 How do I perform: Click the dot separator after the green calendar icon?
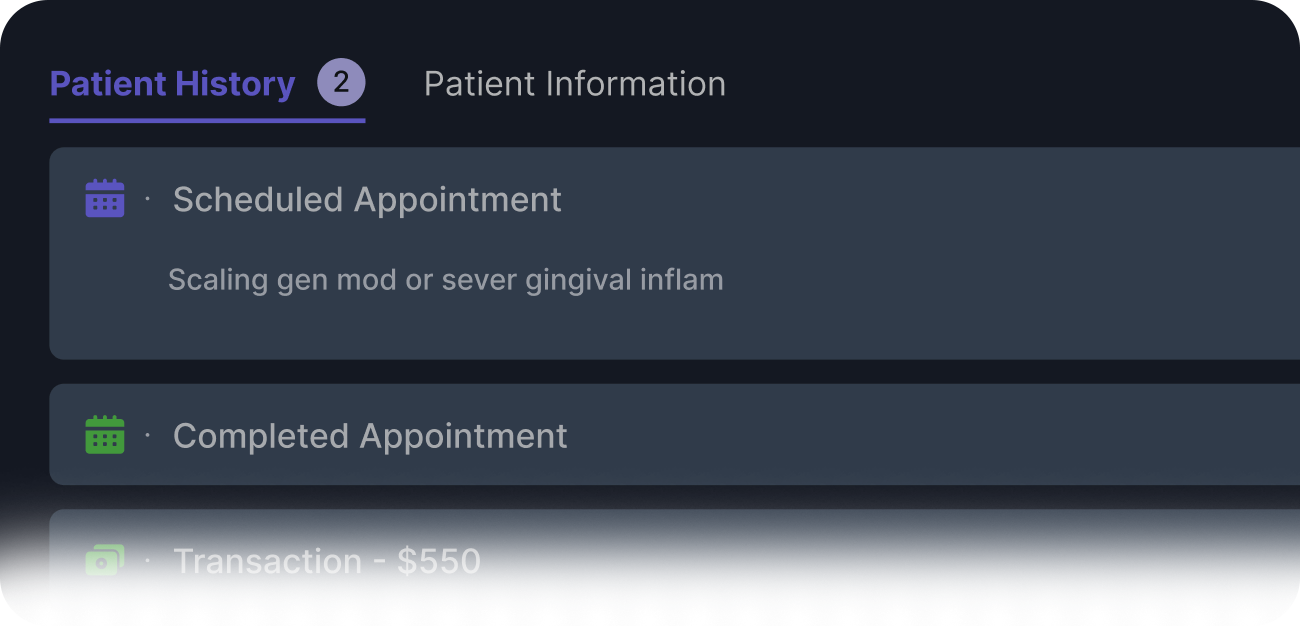pos(147,435)
